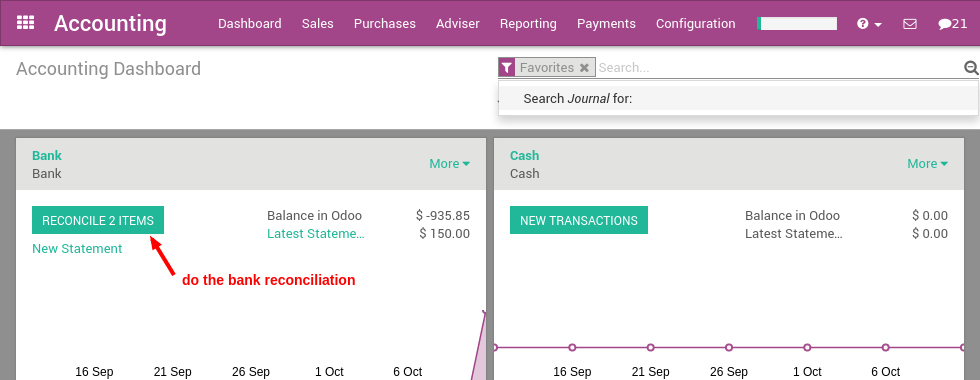
Task: Open the Sales menu
Action: pos(318,24)
